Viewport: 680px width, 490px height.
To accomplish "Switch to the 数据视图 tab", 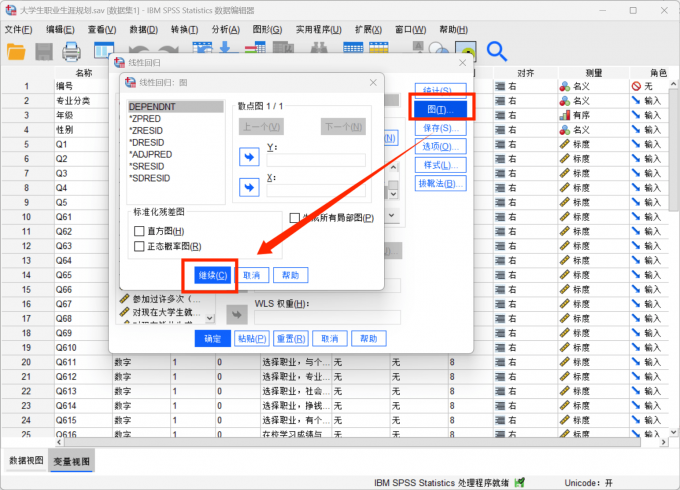I will point(26,460).
